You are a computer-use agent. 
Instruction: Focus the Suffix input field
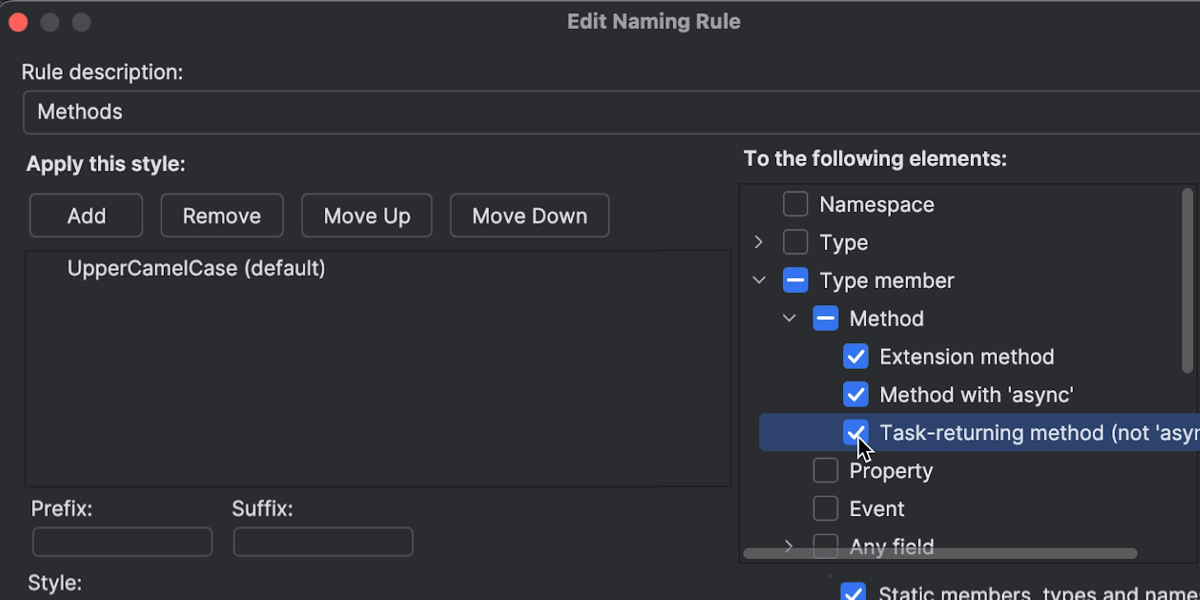click(x=323, y=542)
